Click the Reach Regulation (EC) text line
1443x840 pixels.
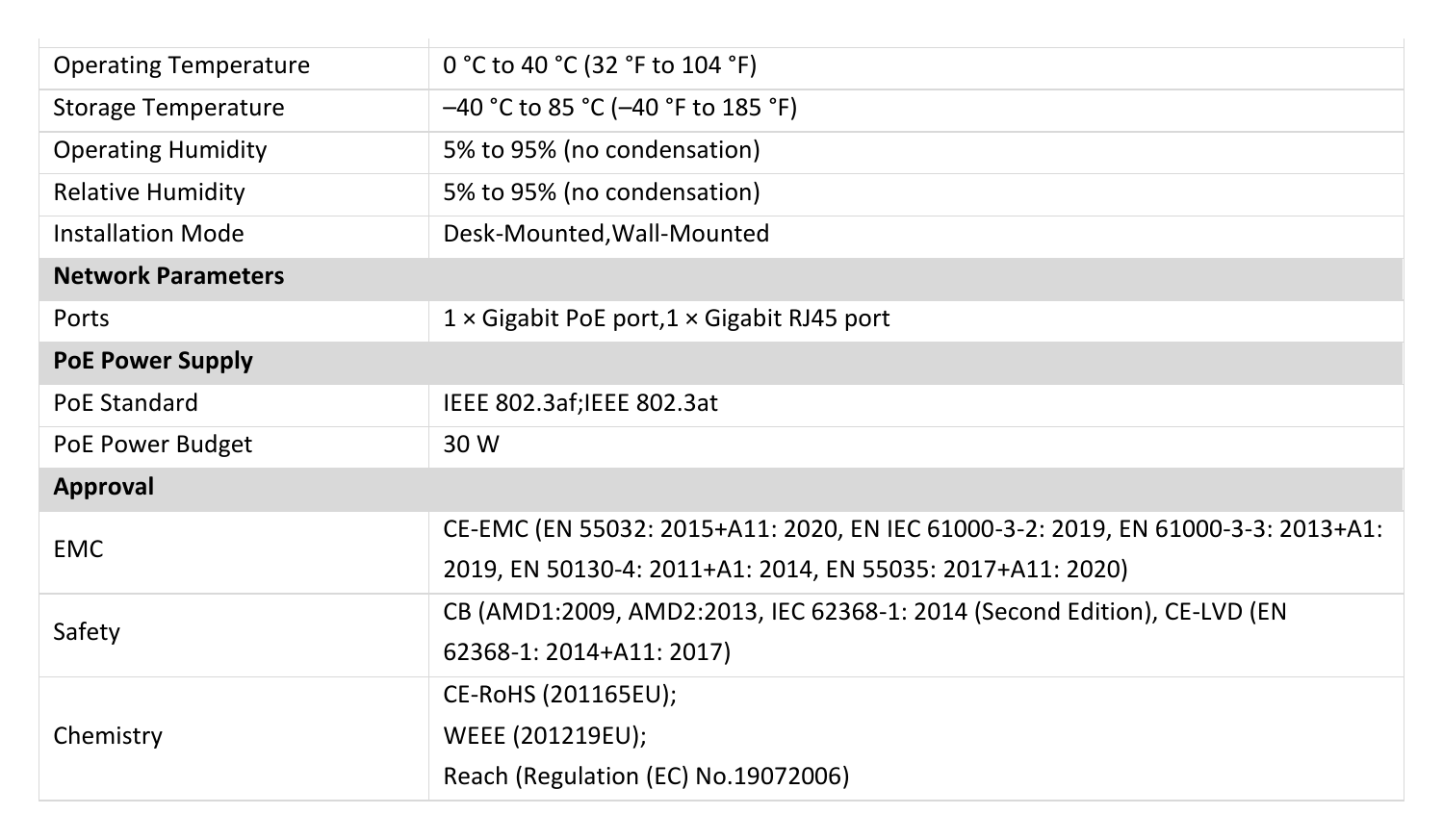[646, 776]
